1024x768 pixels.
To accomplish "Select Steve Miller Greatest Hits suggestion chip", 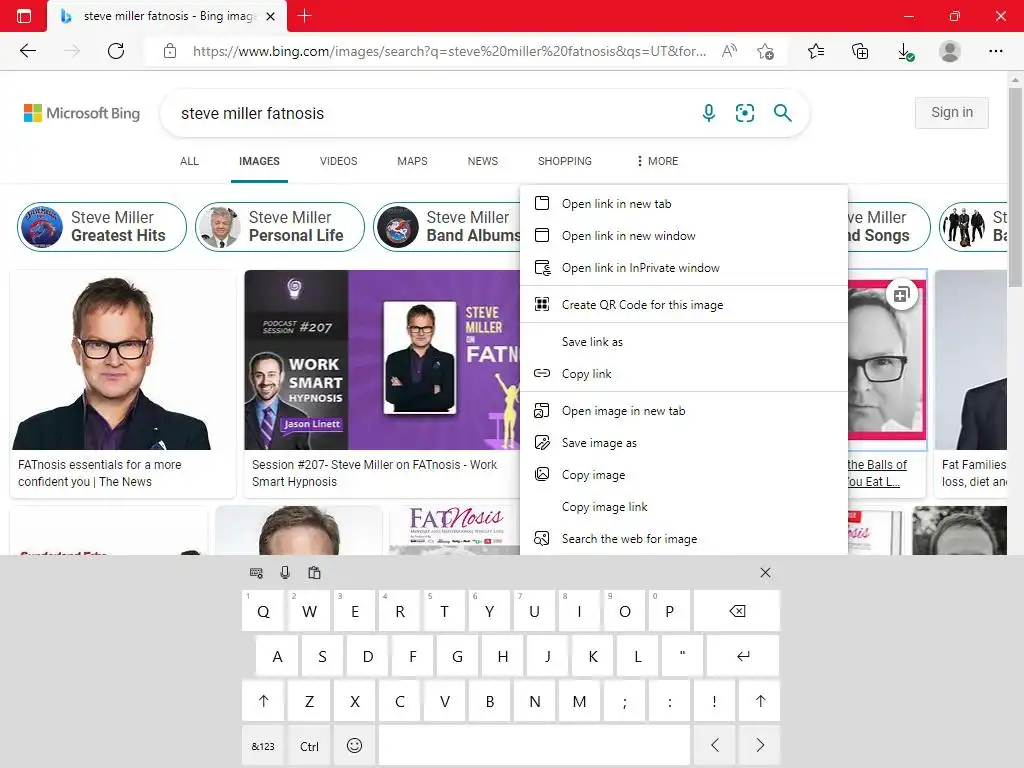I will tap(102, 227).
